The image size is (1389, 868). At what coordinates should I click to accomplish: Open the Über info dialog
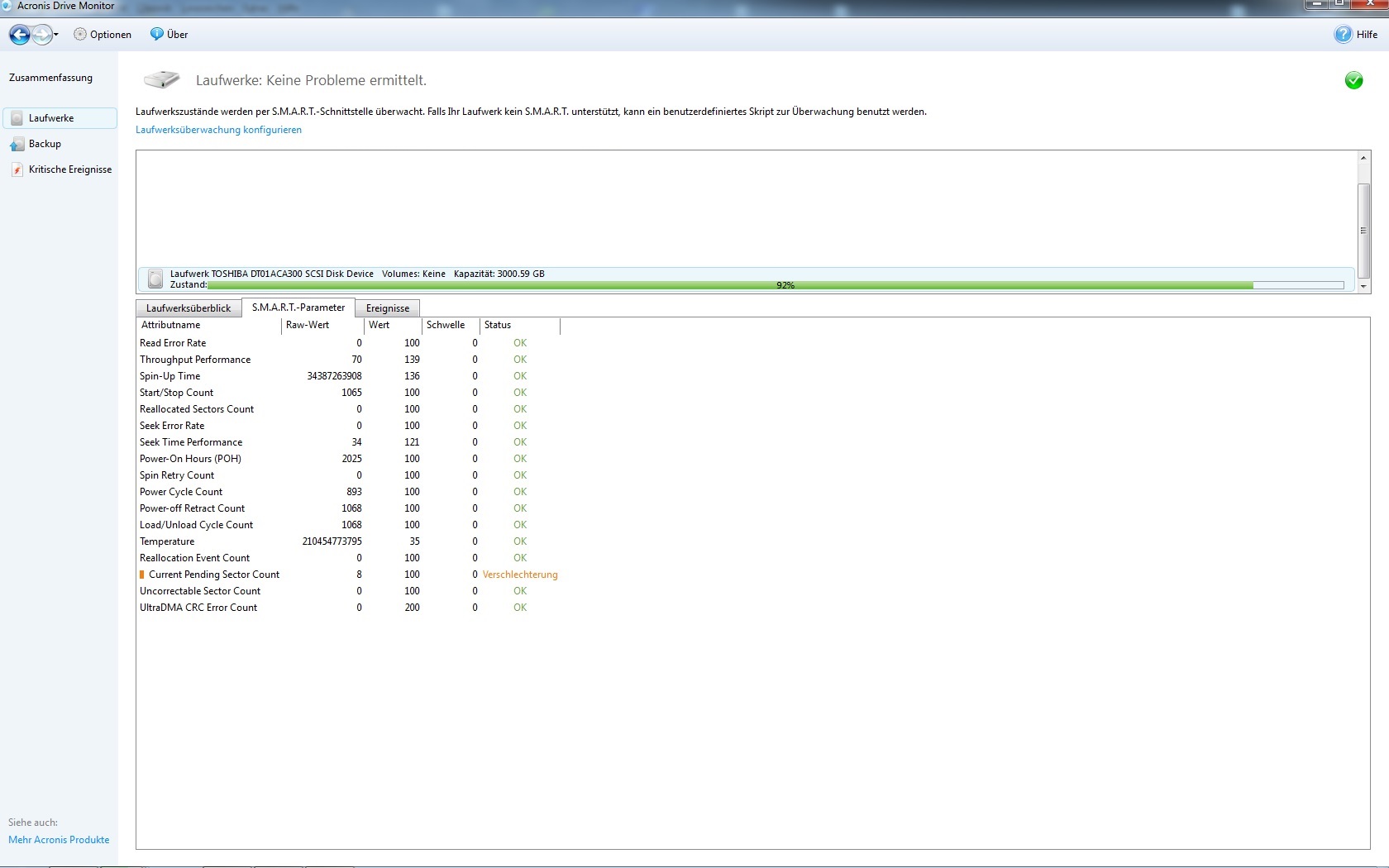point(169,35)
